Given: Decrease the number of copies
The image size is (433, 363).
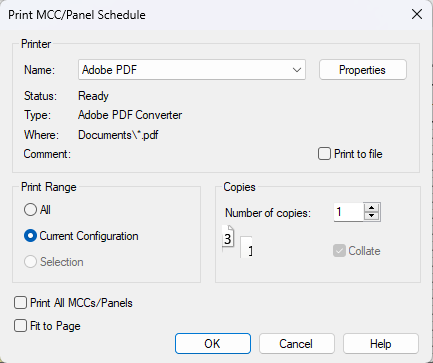Looking at the screenshot, I should point(372,216).
